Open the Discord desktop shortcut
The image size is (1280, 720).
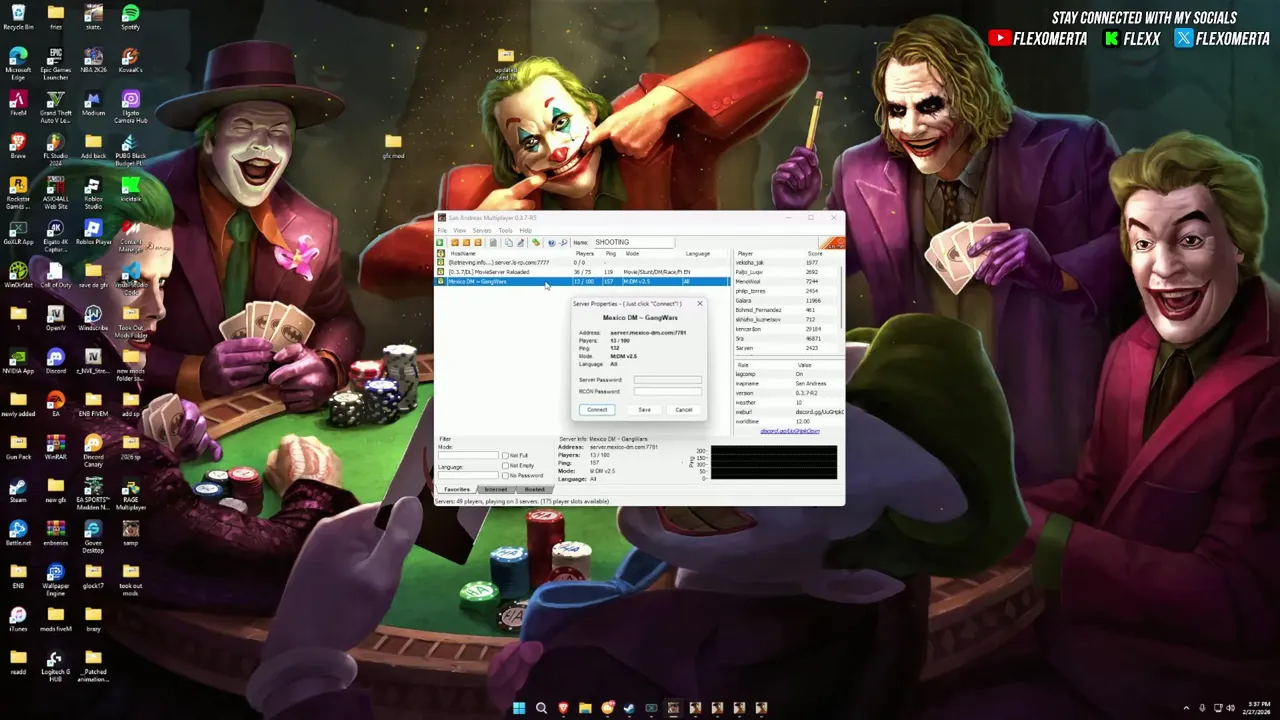click(55, 362)
